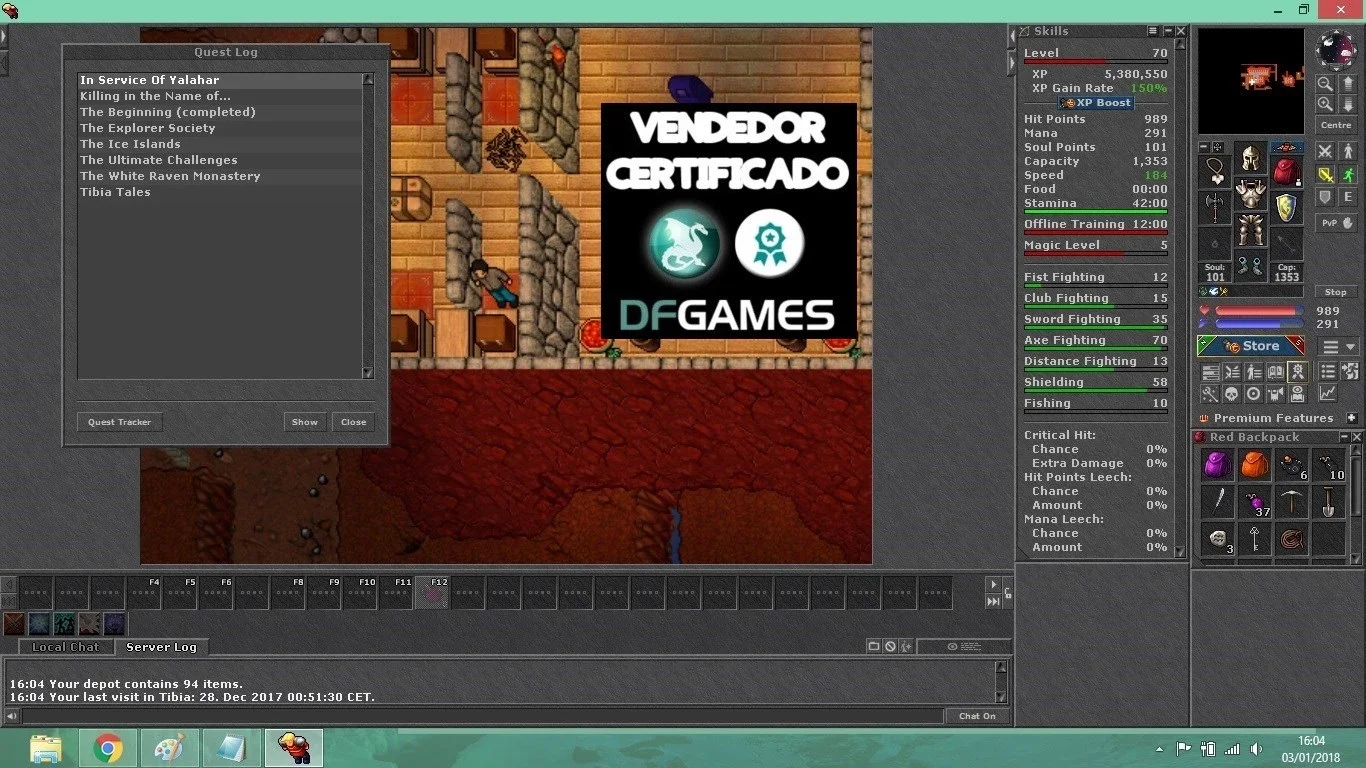Collapse the equipment inventory with minus button
The image size is (1366, 768).
(1204, 147)
